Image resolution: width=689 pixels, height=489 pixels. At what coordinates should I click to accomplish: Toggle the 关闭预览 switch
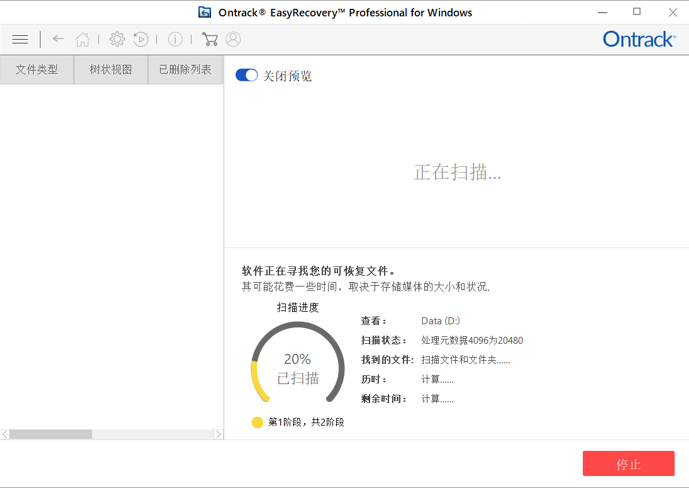pos(247,76)
